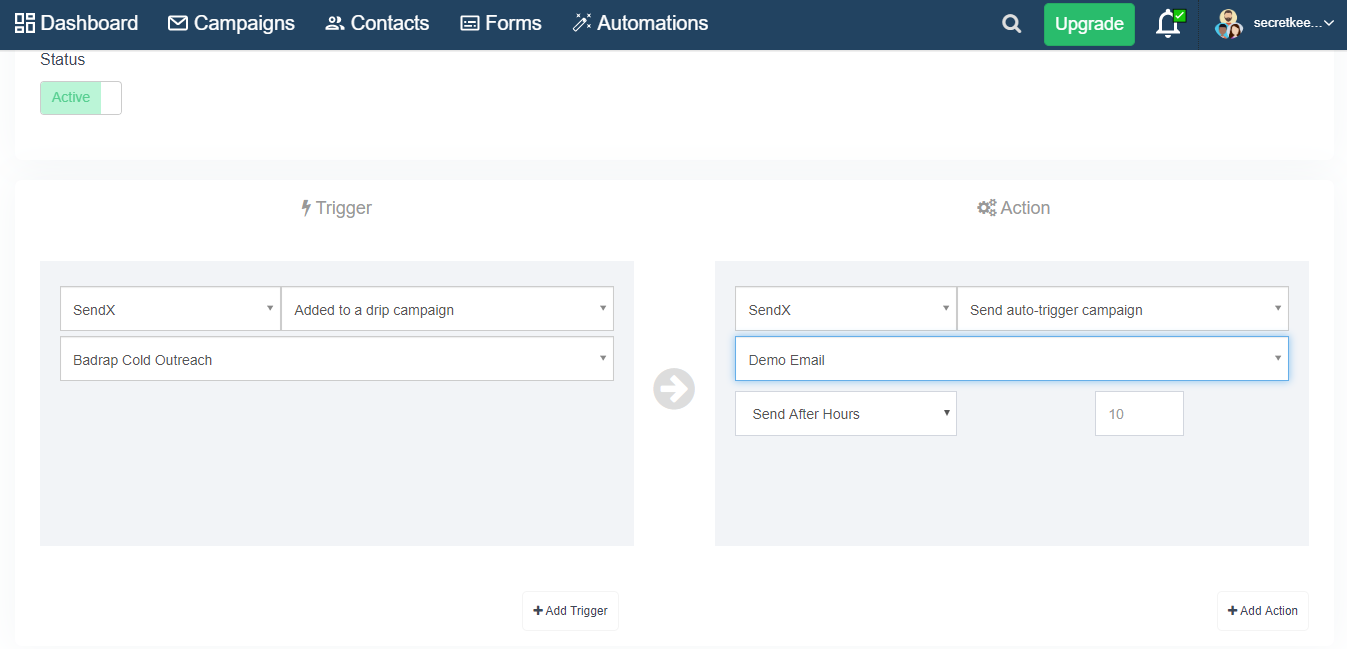Viewport: 1347px width, 649px height.
Task: Go to the Campaigns menu
Action: click(x=231, y=23)
